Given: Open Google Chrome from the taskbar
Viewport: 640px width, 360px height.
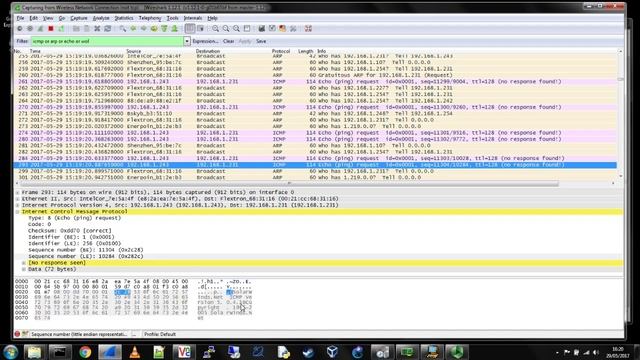Looking at the screenshot, I should tap(85, 352).
